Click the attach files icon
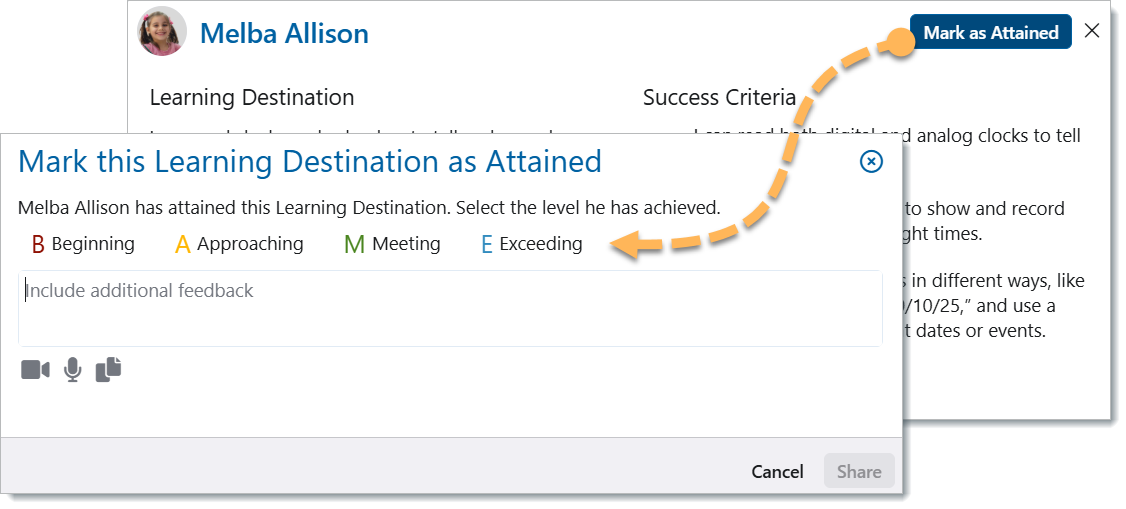Image resolution: width=1126 pixels, height=509 pixels. pos(108,369)
